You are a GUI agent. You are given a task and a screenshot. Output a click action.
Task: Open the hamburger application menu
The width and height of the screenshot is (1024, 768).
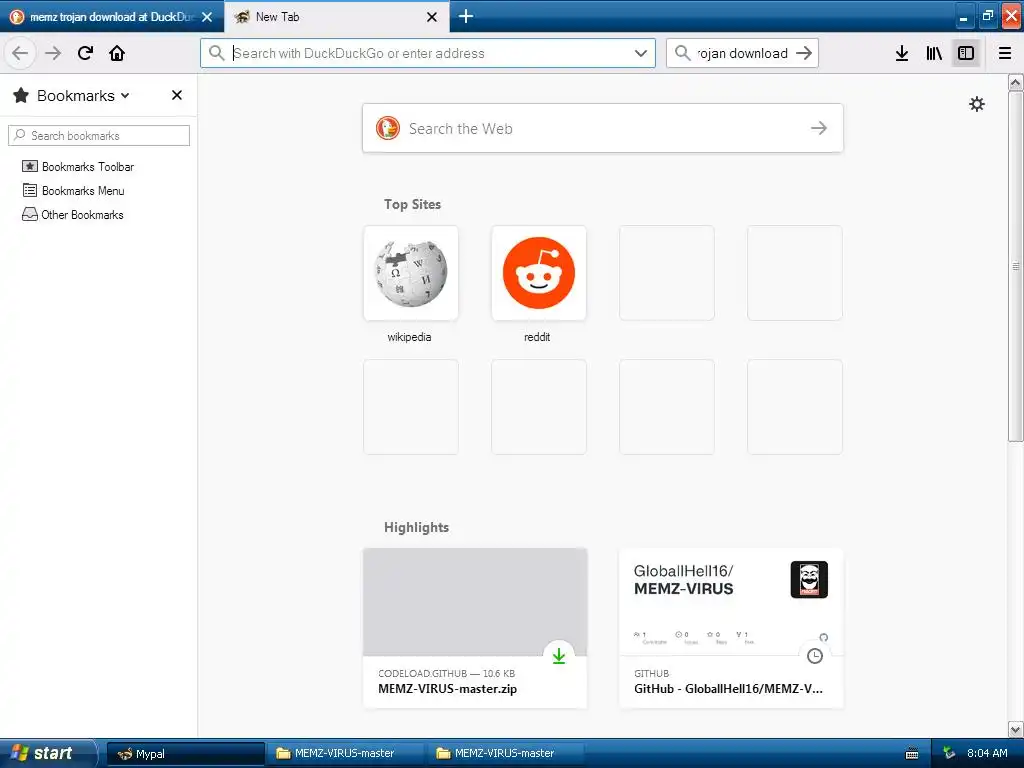1005,53
